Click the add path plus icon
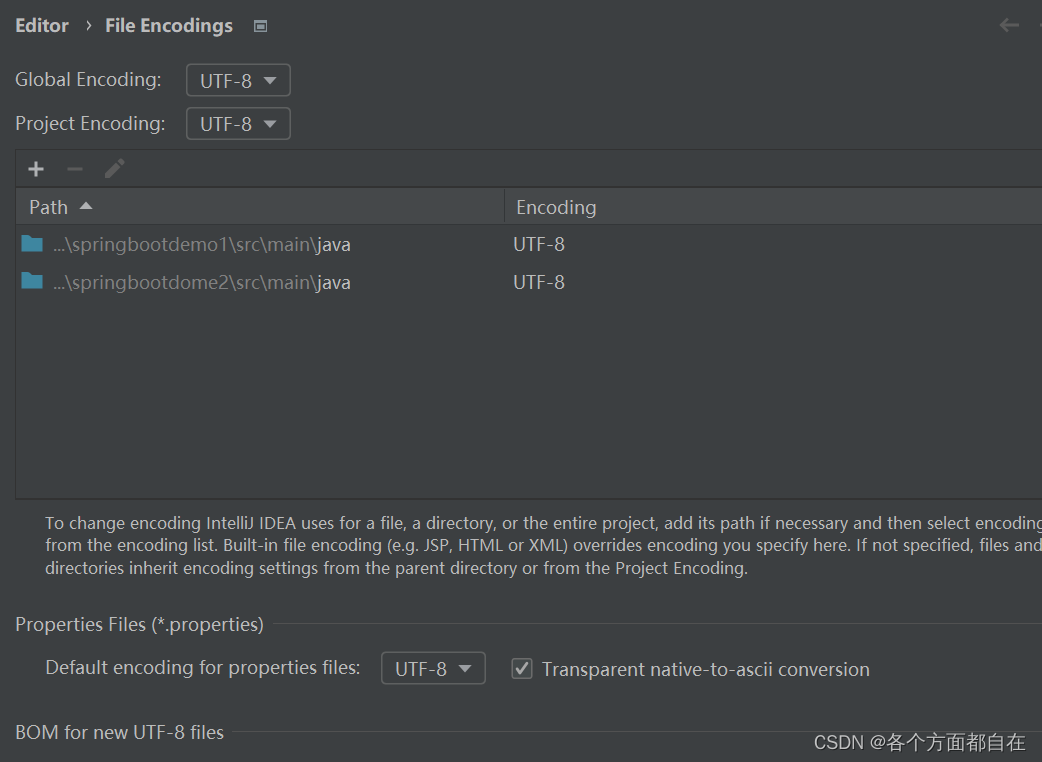 (x=35, y=168)
